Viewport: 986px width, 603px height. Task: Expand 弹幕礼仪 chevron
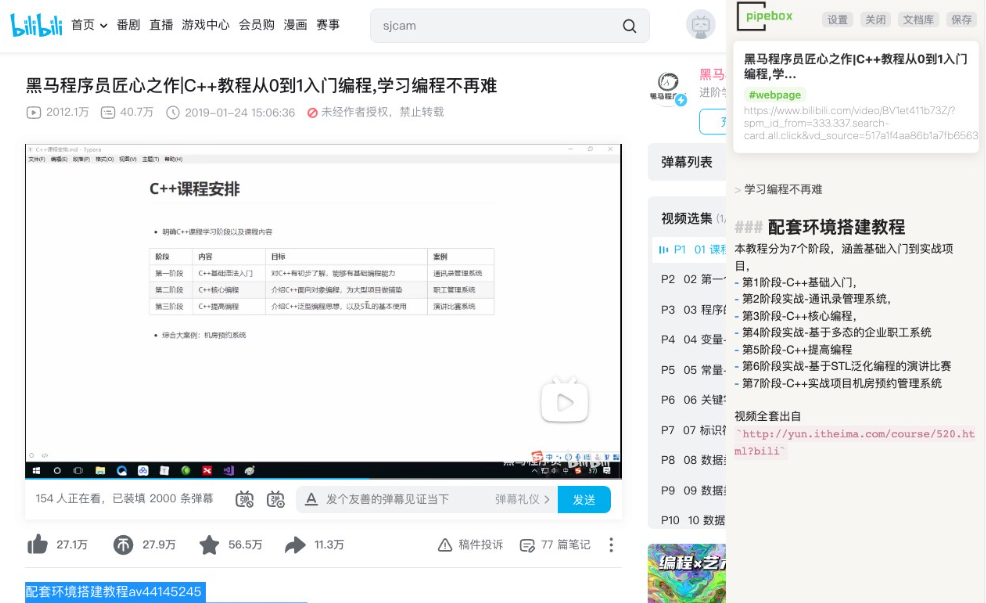[x=546, y=499]
